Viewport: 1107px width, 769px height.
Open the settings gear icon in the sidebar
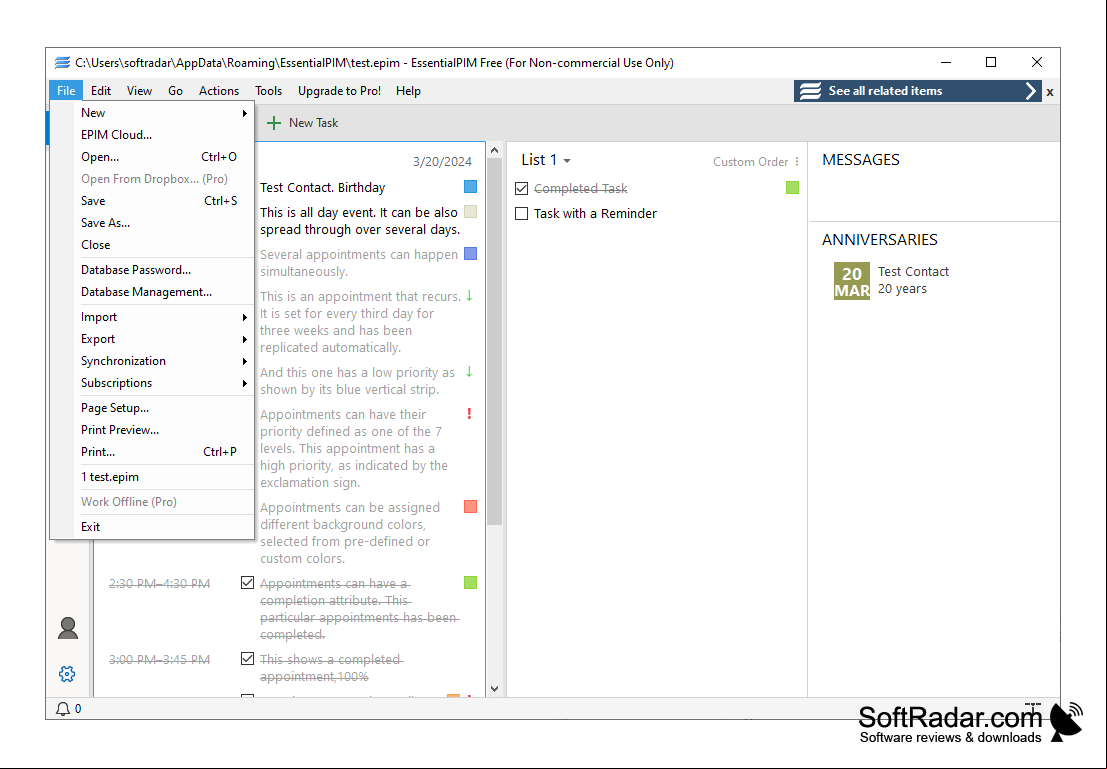67,674
